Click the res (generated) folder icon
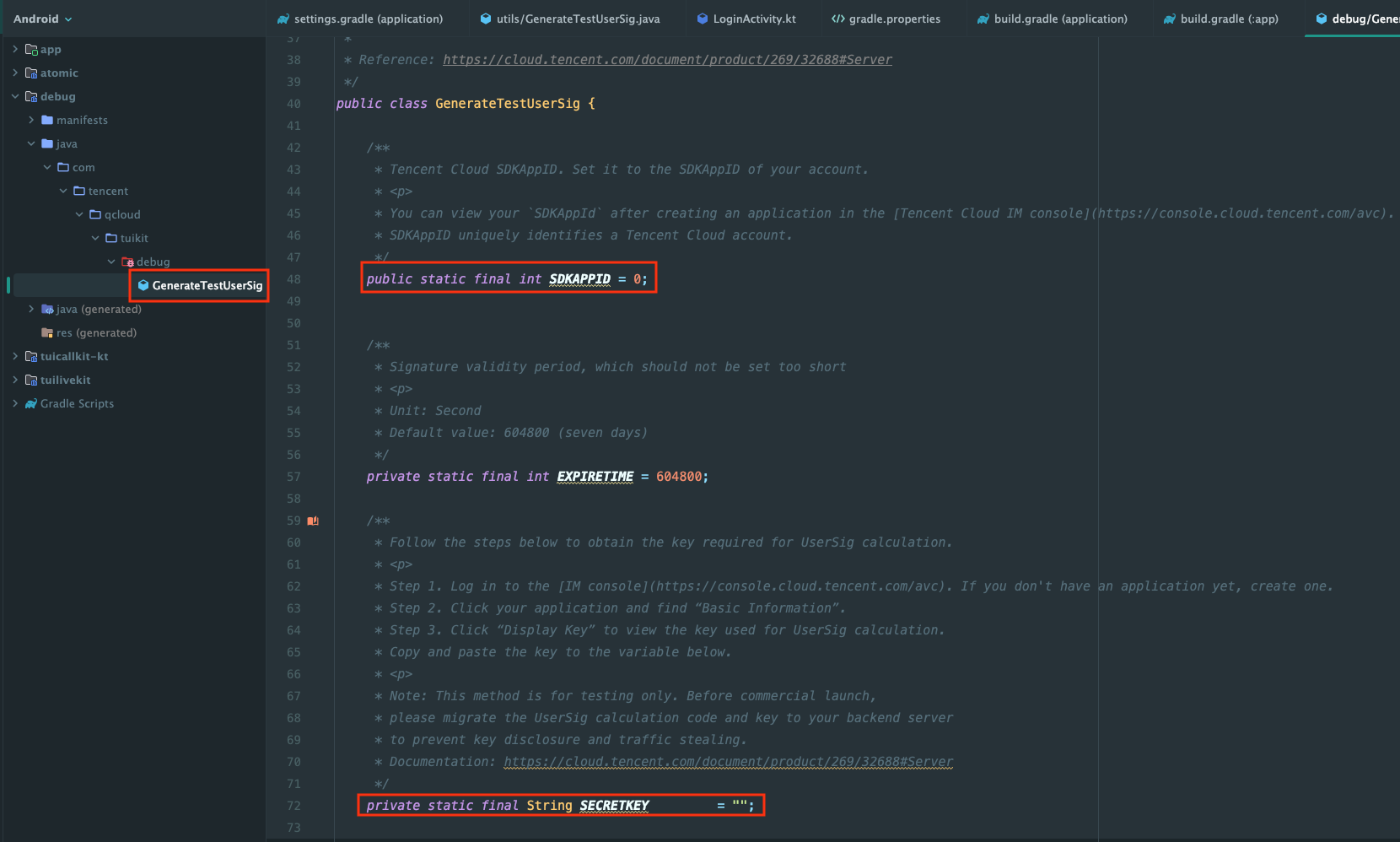 tap(47, 333)
